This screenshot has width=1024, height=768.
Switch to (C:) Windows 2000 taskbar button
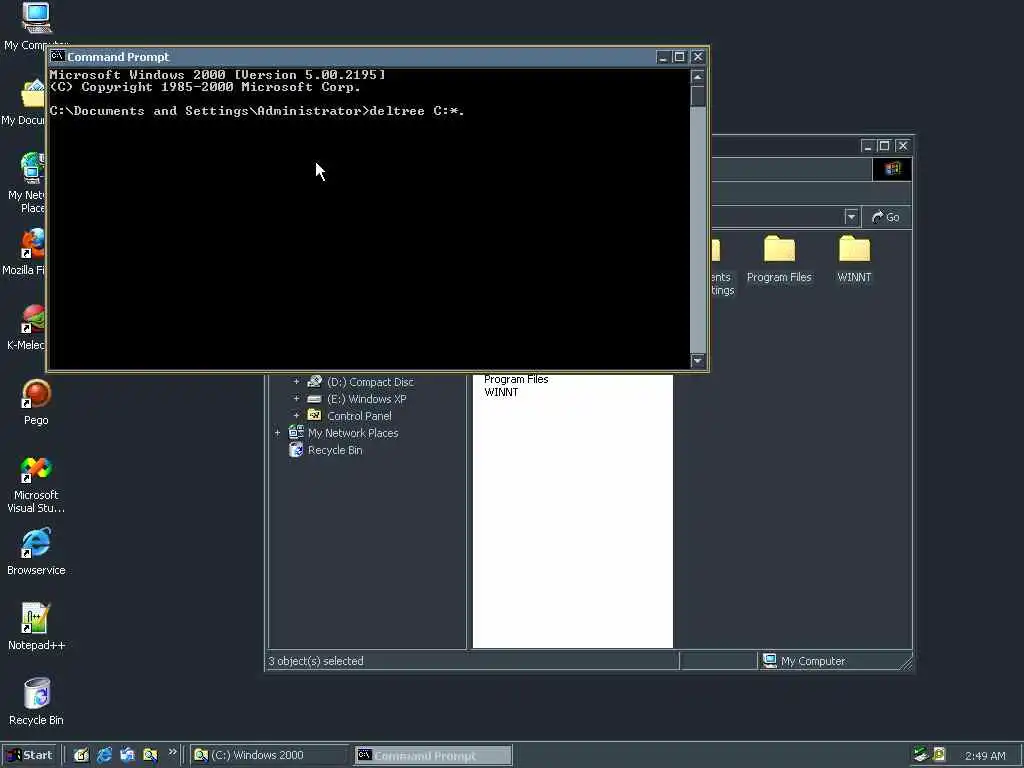pyautogui.click(x=268, y=755)
